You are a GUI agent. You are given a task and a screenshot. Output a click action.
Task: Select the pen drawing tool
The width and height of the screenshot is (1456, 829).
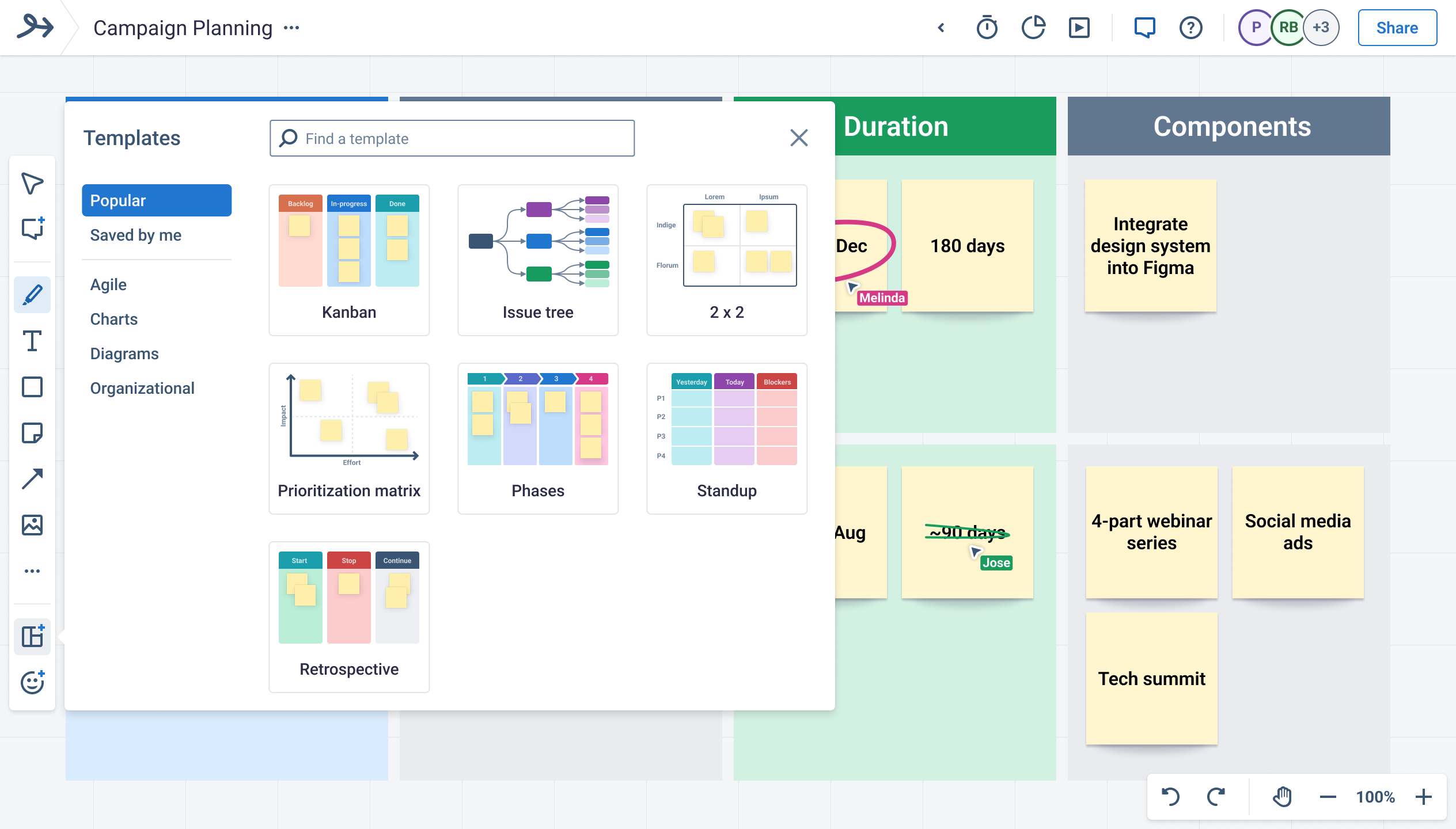pyautogui.click(x=32, y=295)
